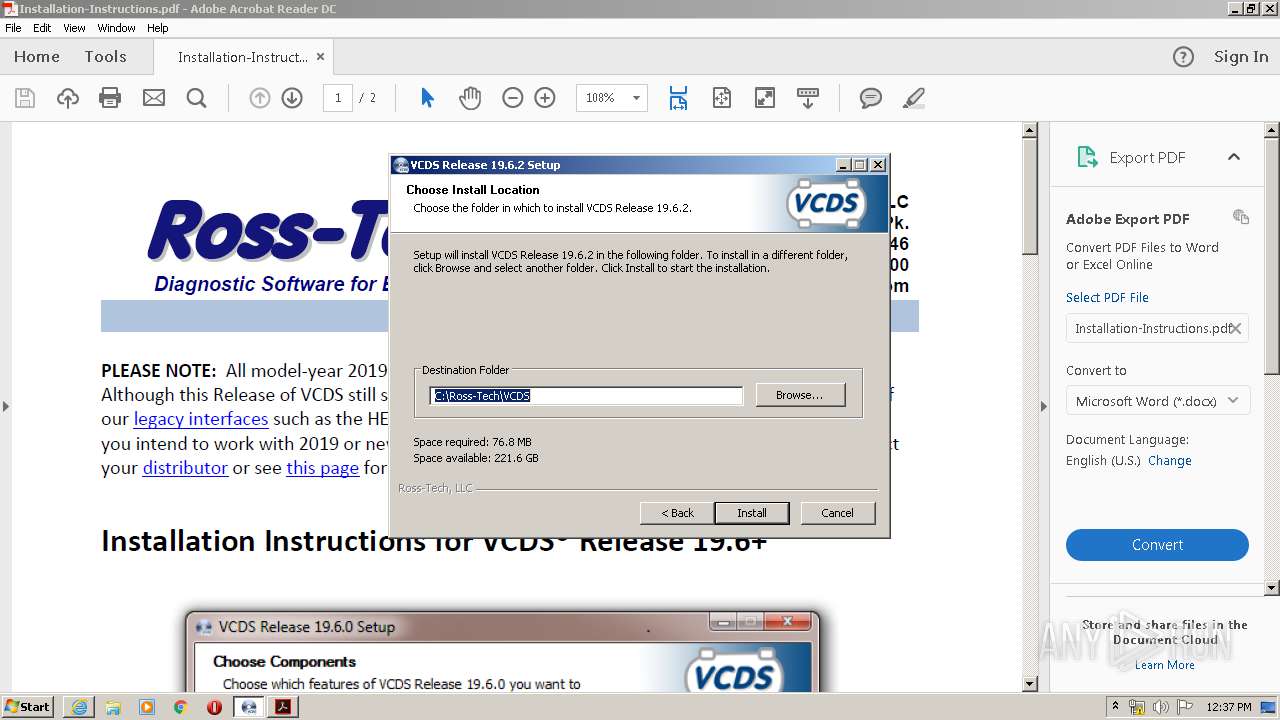Click the cloud upload icon
Screen dimensions: 1280x720
click(x=68, y=98)
